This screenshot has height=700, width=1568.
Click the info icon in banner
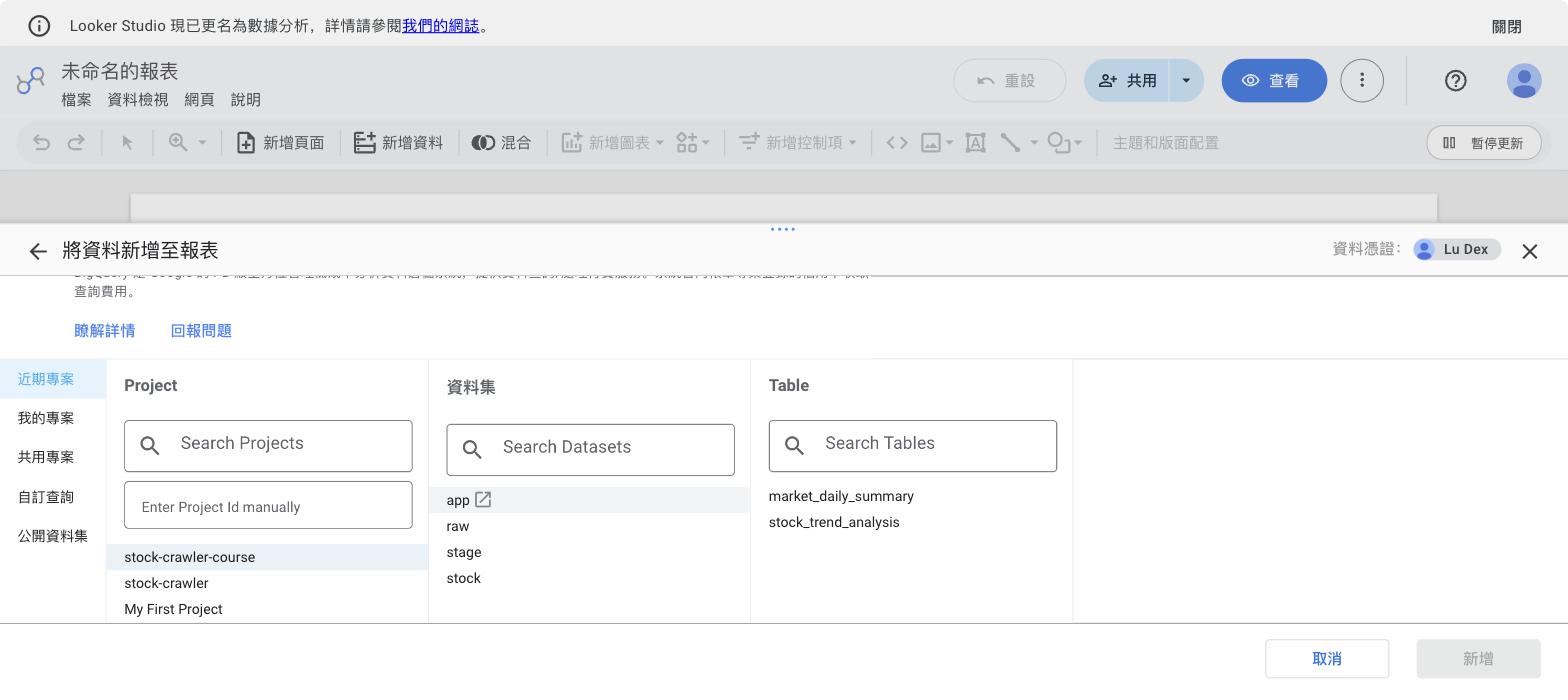pyautogui.click(x=39, y=26)
